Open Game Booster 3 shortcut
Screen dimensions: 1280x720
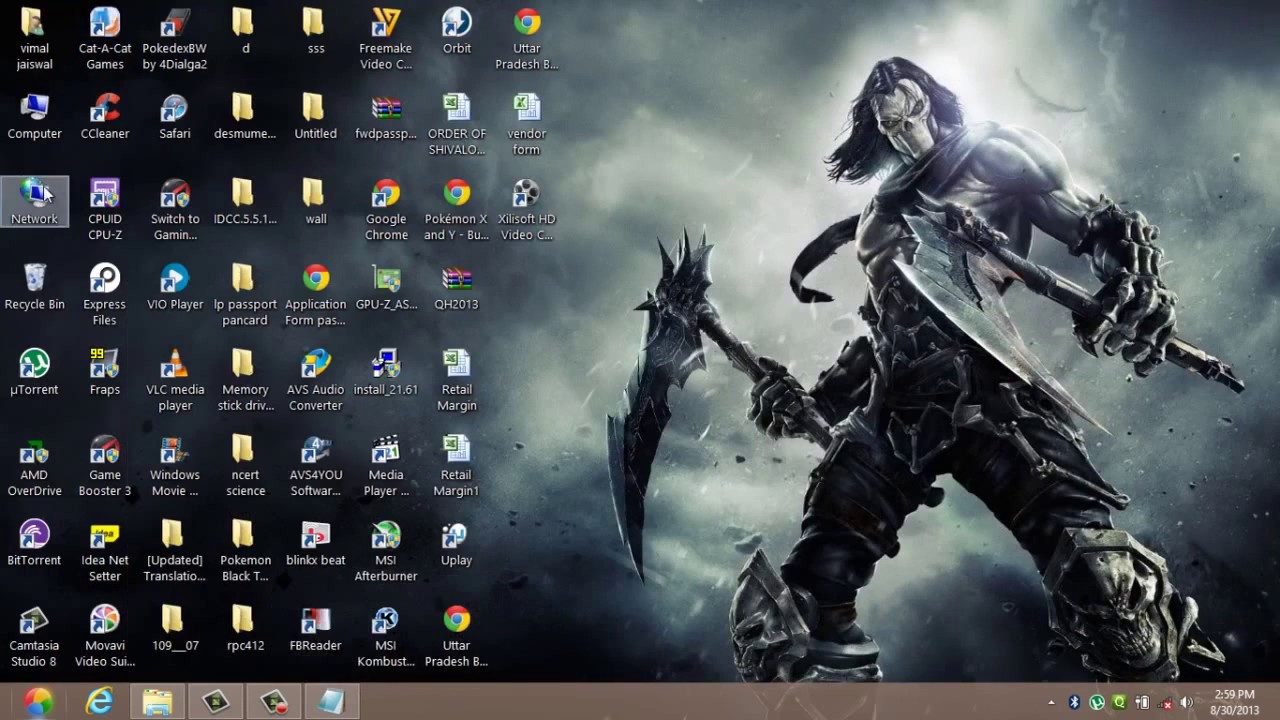[105, 466]
